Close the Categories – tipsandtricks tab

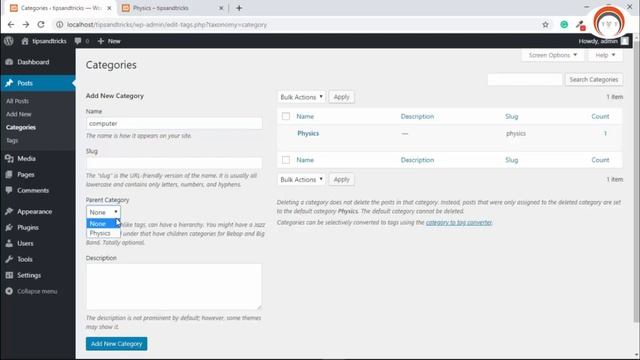tap(109, 8)
